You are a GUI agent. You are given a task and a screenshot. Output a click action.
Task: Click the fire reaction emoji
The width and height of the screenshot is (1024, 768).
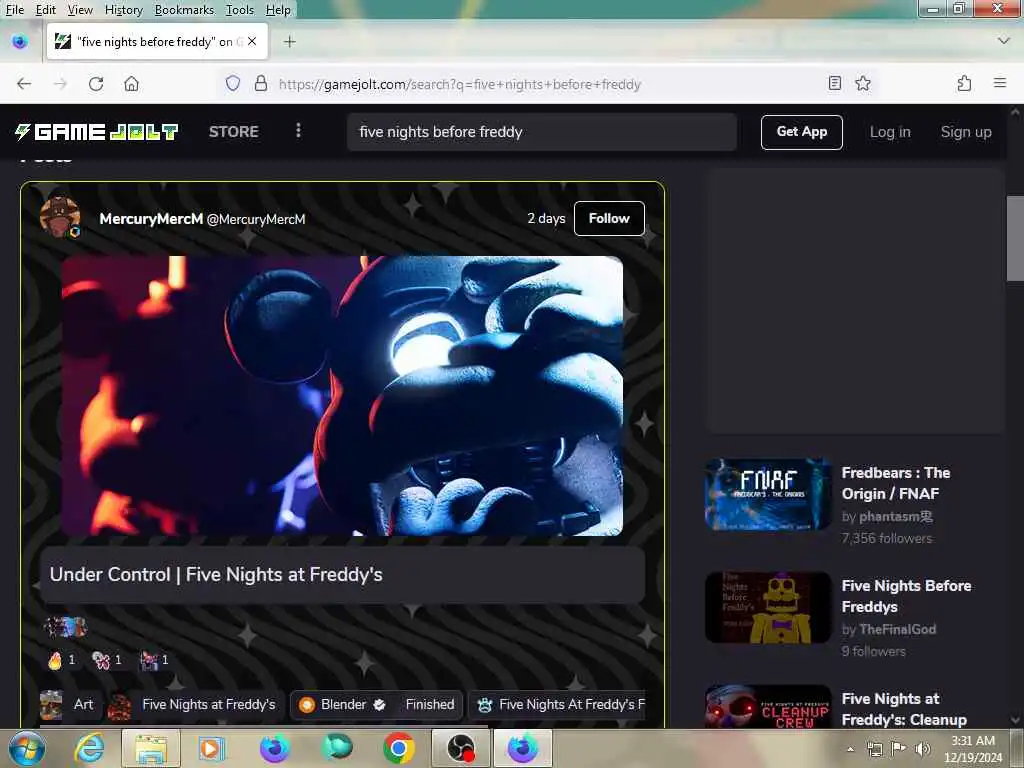55,660
